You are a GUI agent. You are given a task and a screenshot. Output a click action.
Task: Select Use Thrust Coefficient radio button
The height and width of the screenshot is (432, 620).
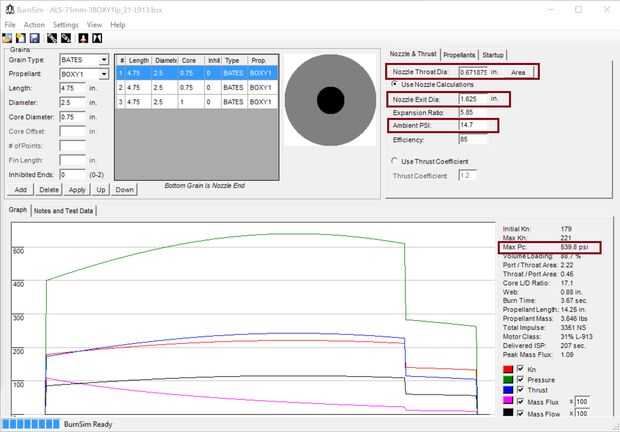click(x=394, y=160)
